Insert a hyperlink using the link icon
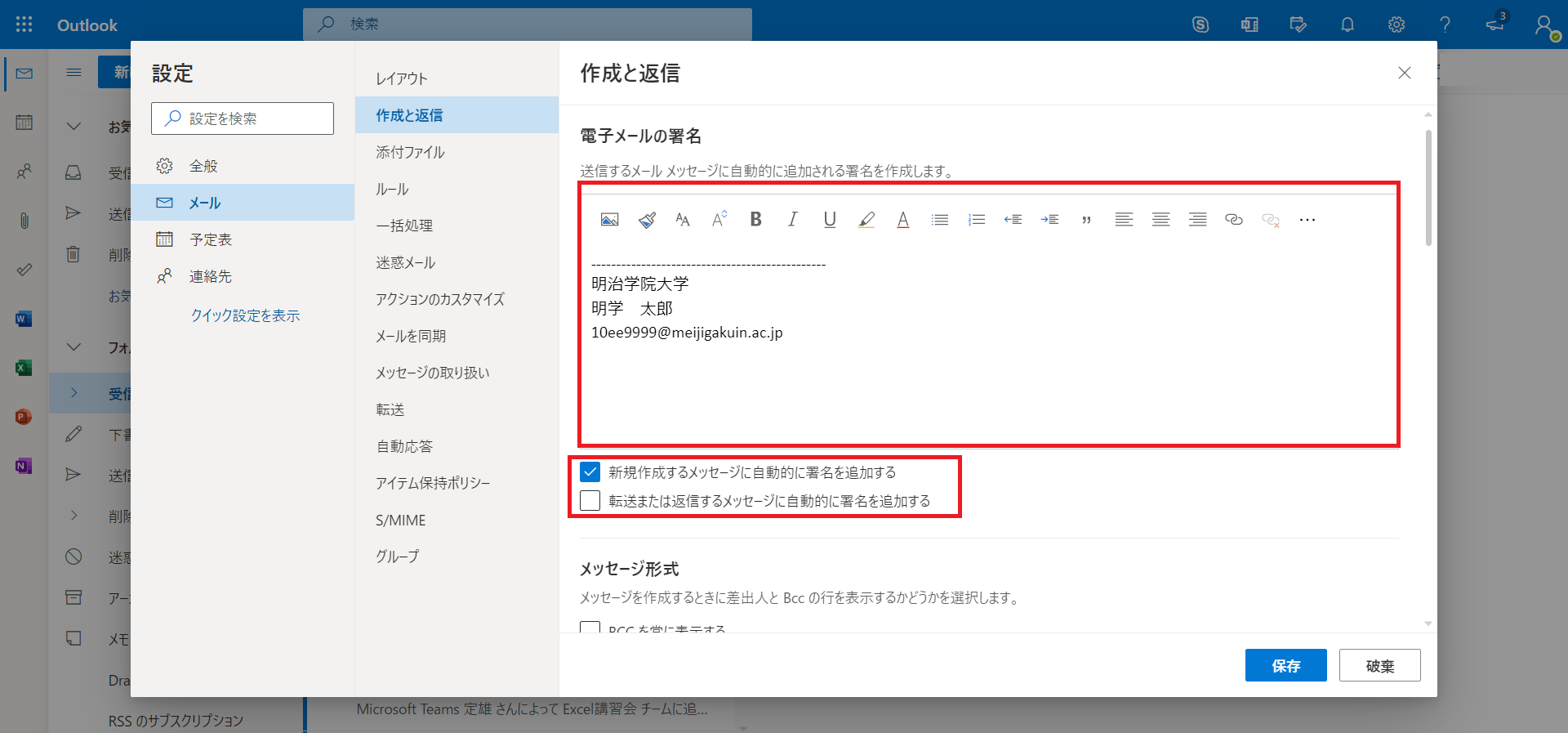Image resolution: width=1568 pixels, height=733 pixels. click(x=1233, y=220)
